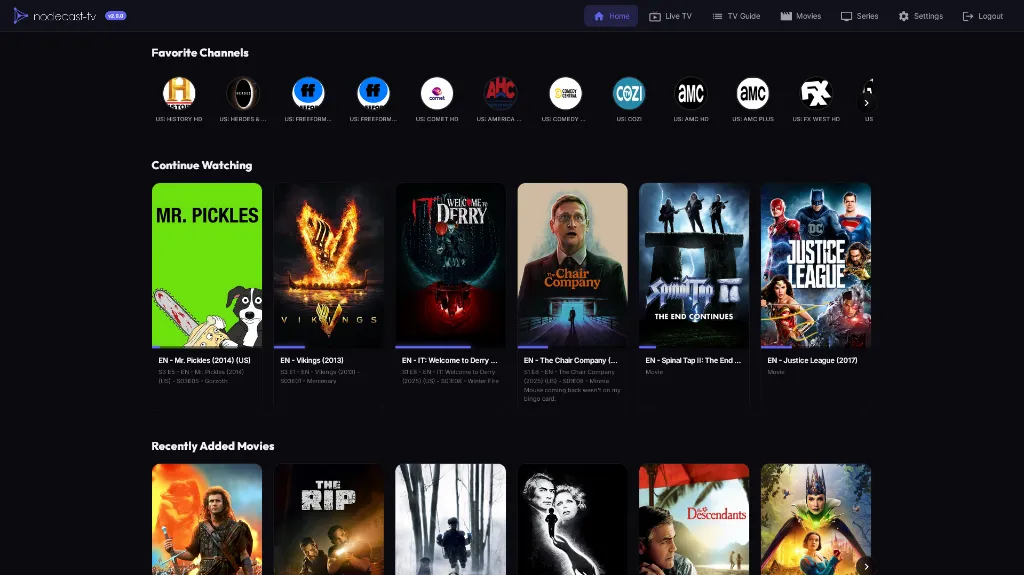Open the Snow White movie poster
The height and width of the screenshot is (575, 1024).
tap(816, 519)
